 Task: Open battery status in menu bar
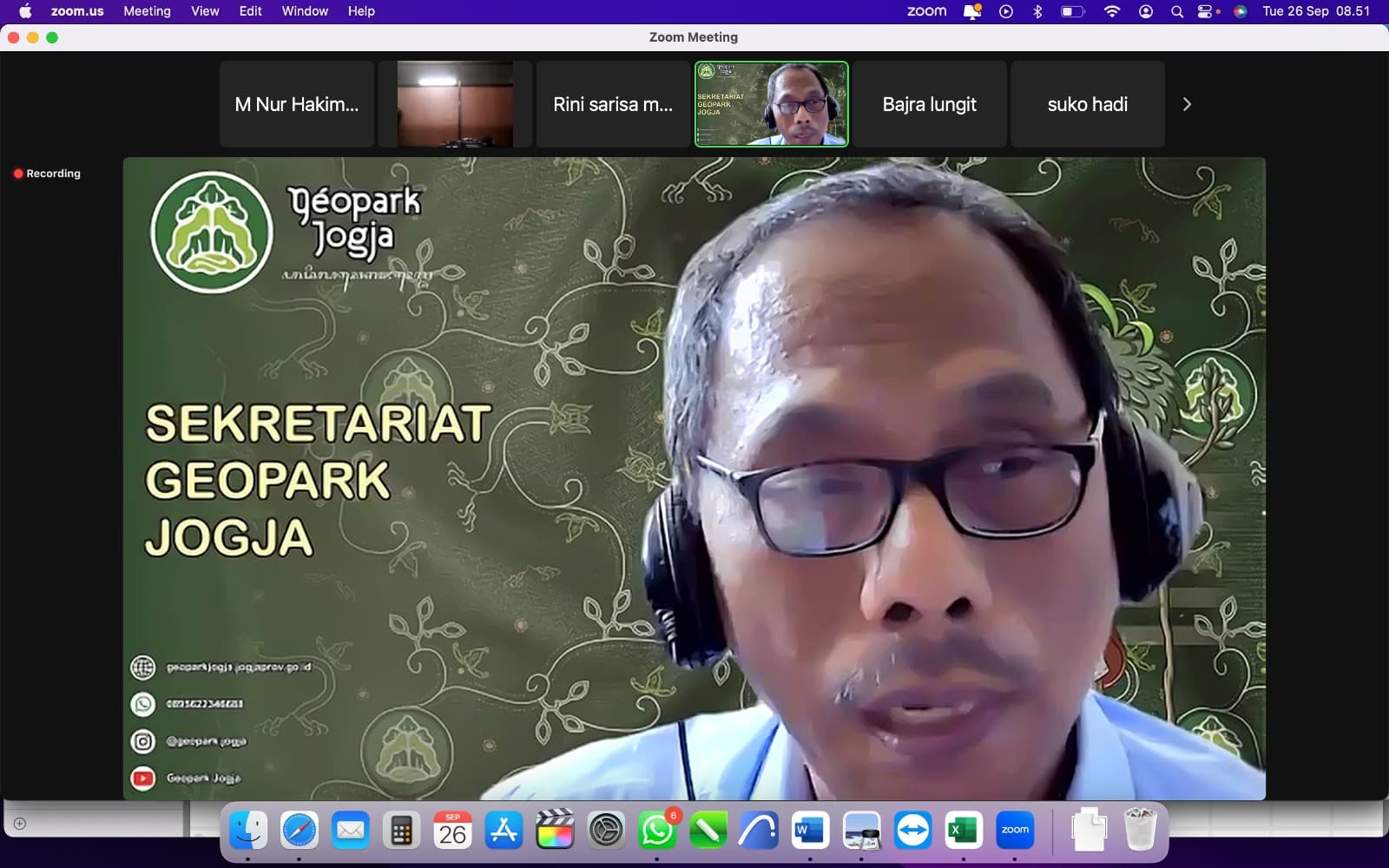[1073, 11]
